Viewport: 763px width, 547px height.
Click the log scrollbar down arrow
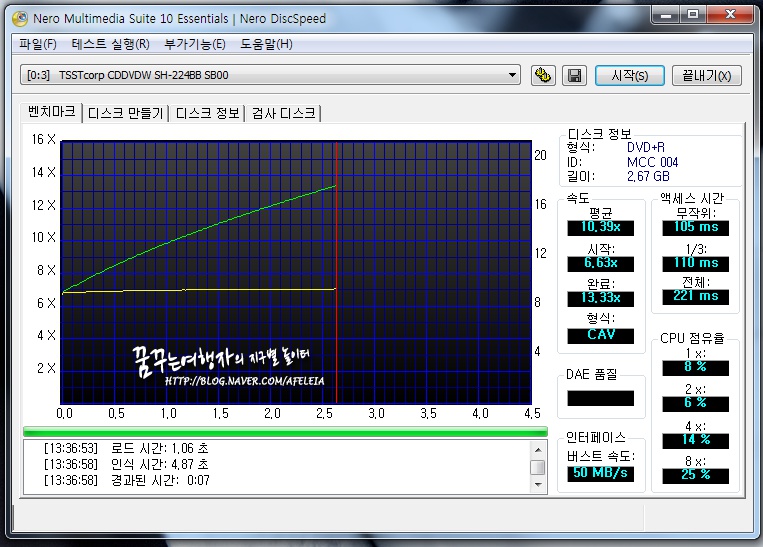tap(538, 484)
